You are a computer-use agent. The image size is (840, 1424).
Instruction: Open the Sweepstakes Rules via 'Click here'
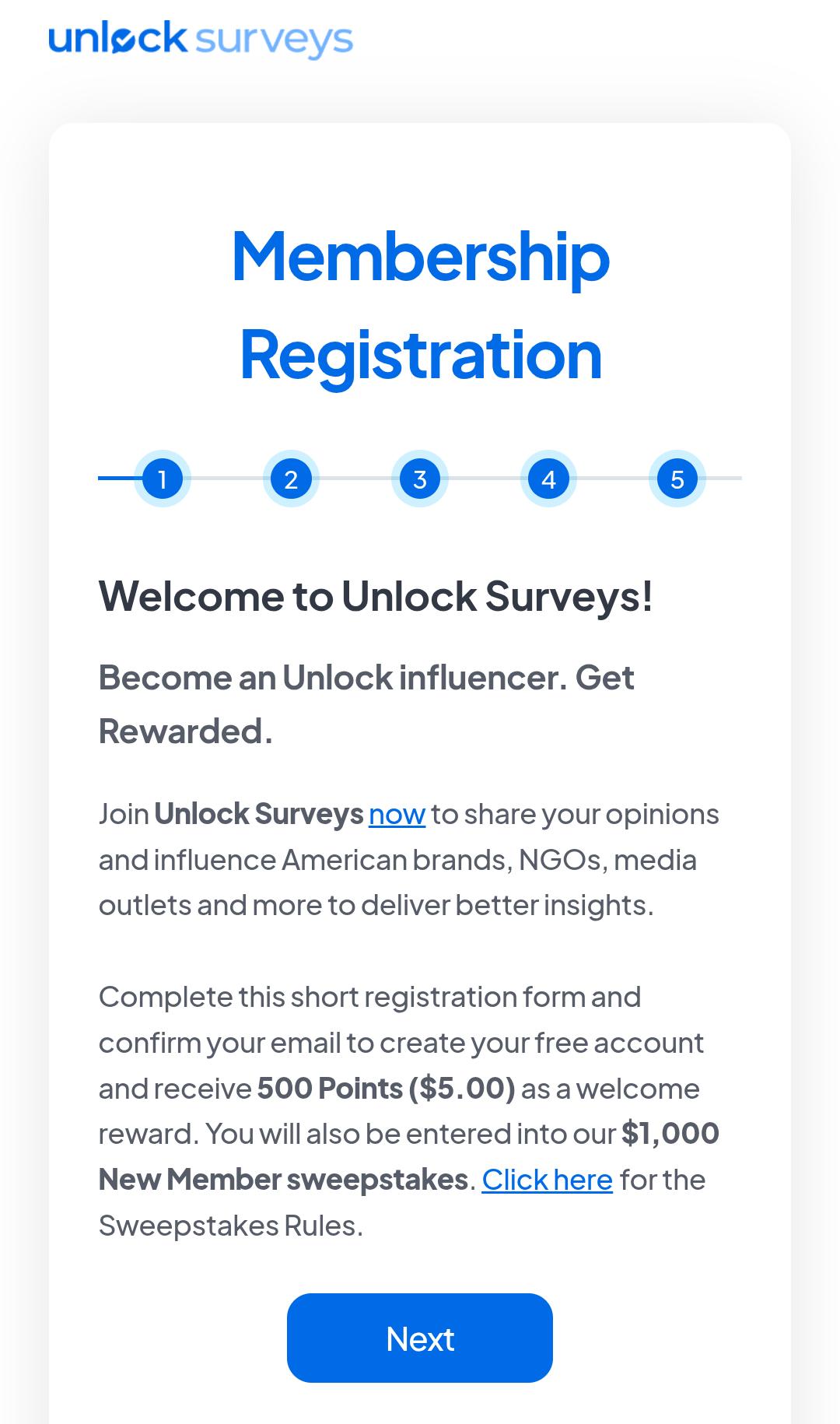pyautogui.click(x=548, y=1179)
